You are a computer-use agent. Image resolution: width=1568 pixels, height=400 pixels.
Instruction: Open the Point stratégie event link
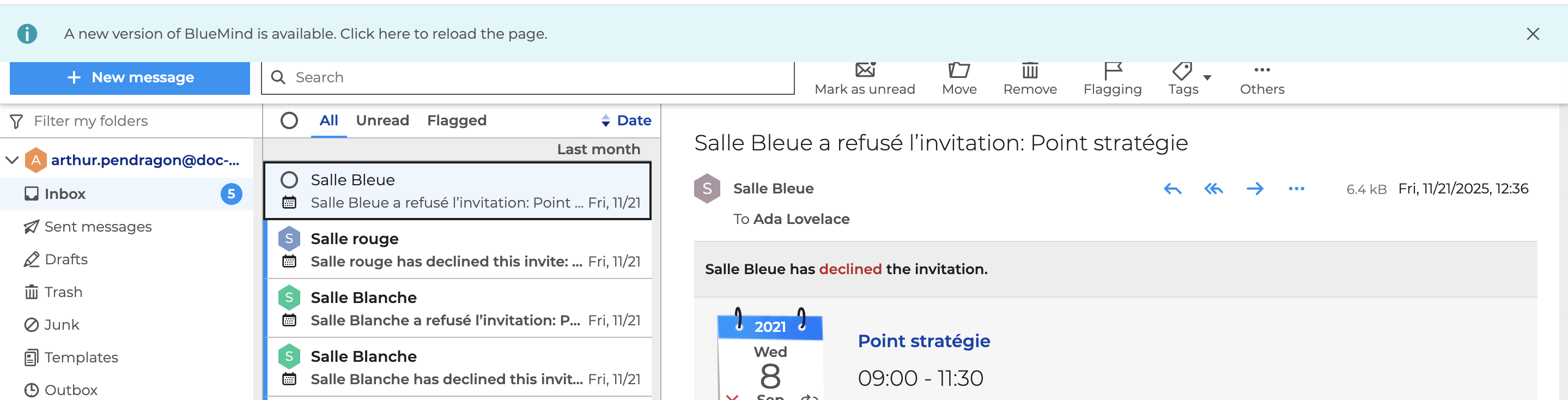[x=923, y=341]
